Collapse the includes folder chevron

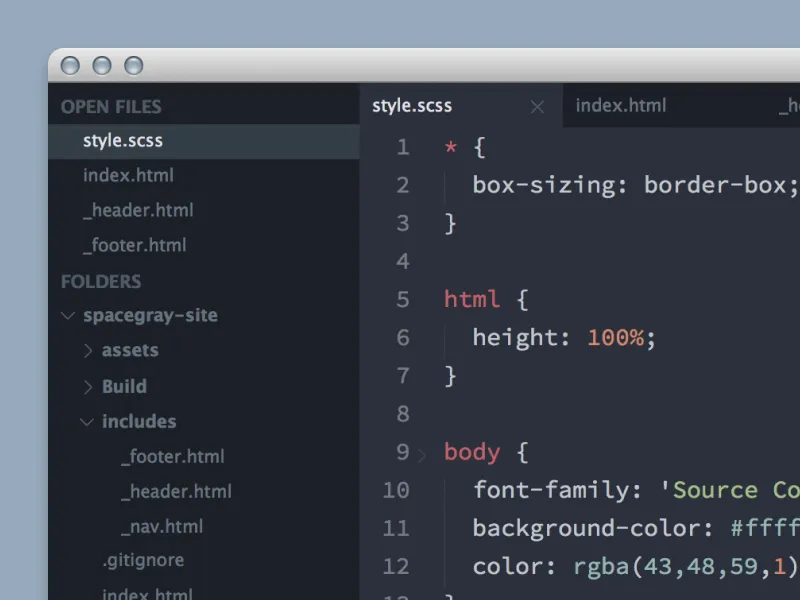pyautogui.click(x=88, y=422)
